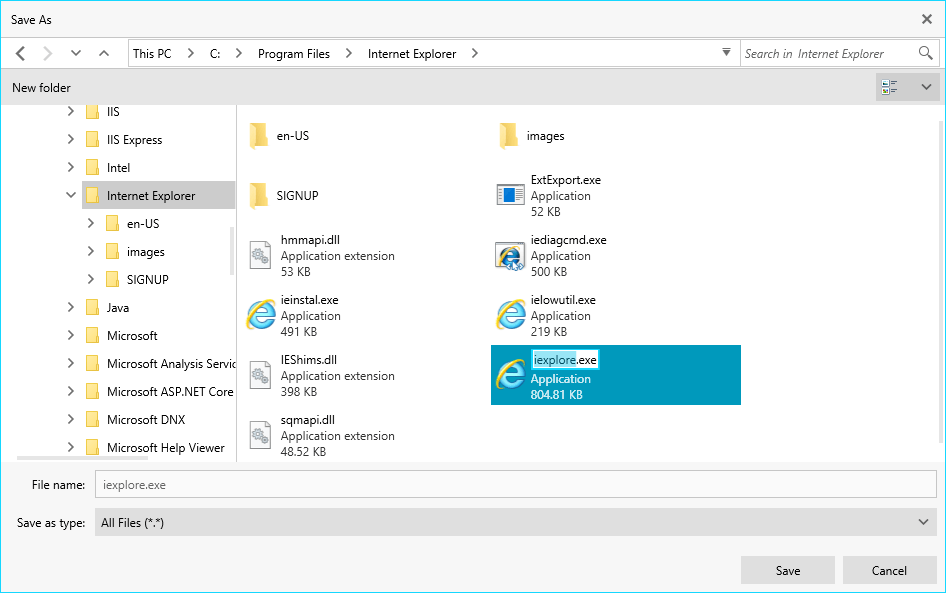Click the Save button
The height and width of the screenshot is (593, 946).
pos(787,570)
